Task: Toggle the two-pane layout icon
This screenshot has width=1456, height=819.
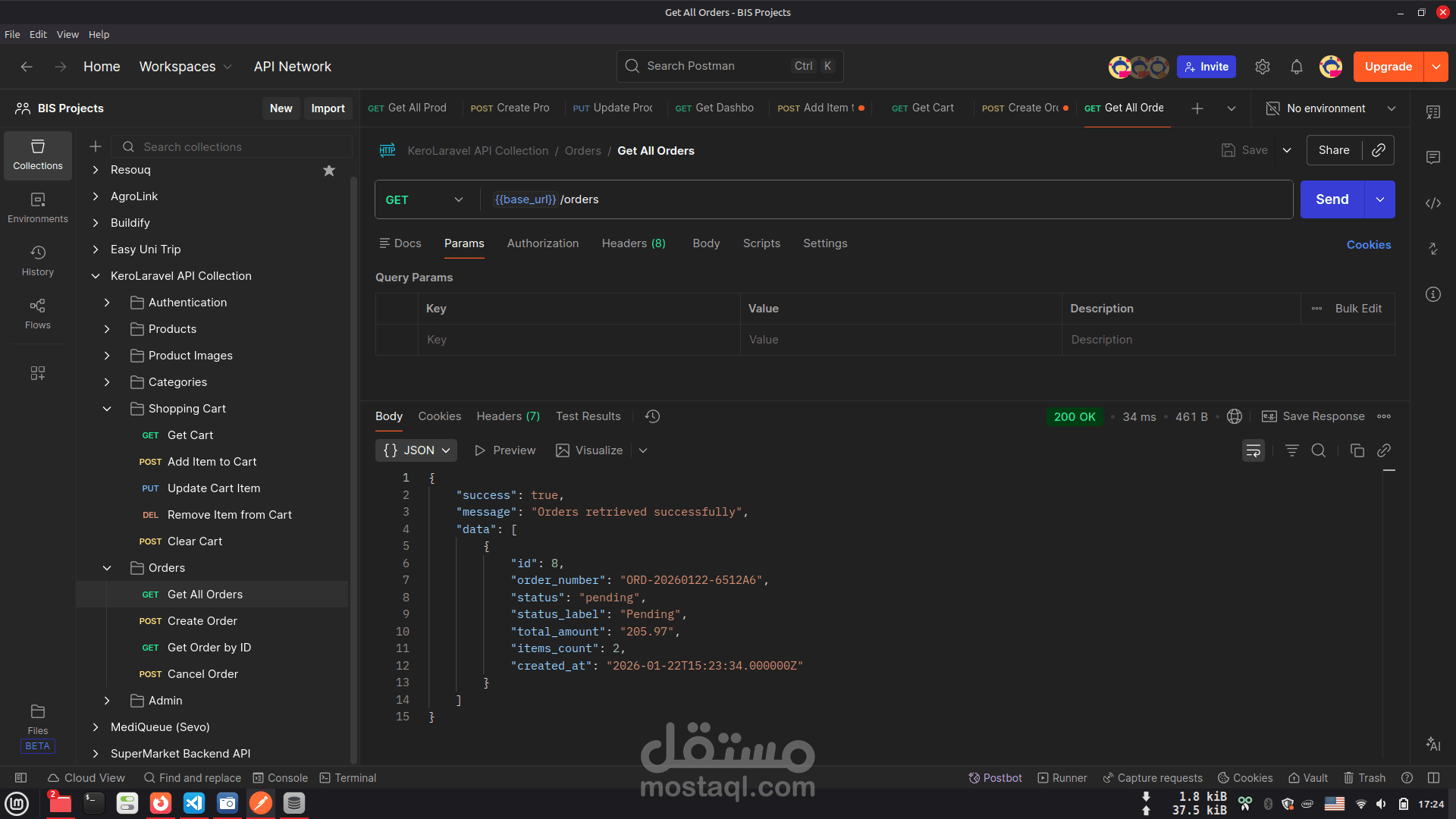Action: [1432, 778]
